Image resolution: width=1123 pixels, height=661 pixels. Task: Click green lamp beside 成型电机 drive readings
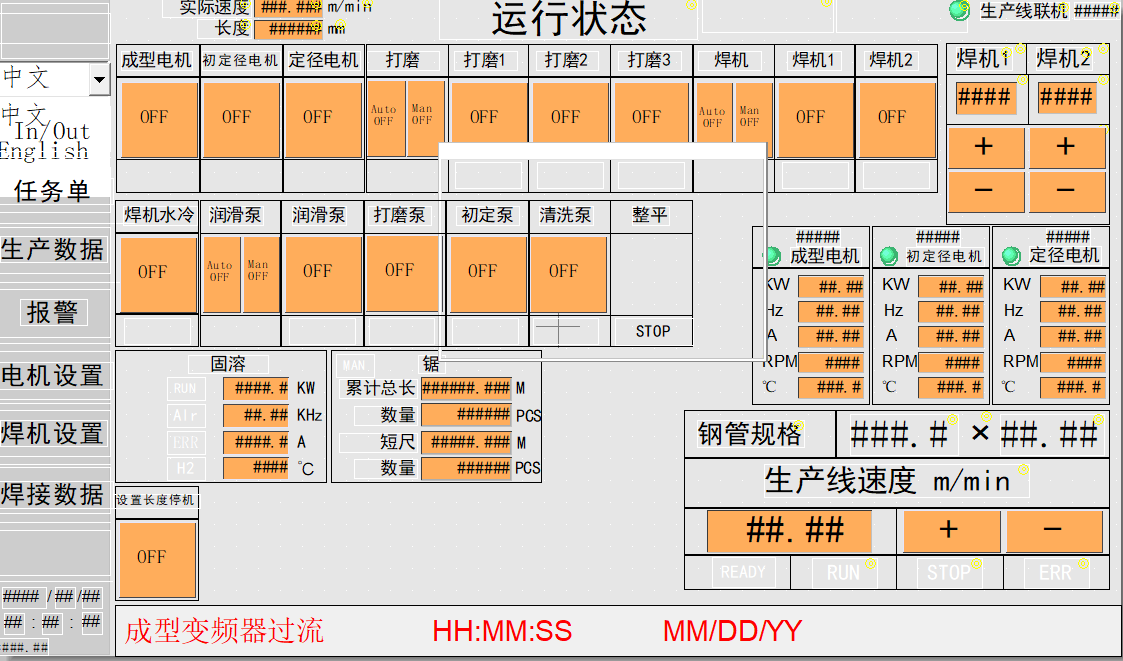(x=772, y=256)
